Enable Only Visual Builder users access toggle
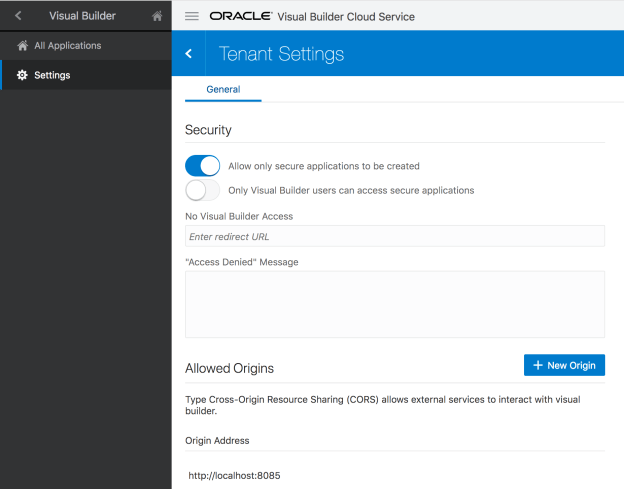Screen dimensions: 624x489 coord(202,190)
